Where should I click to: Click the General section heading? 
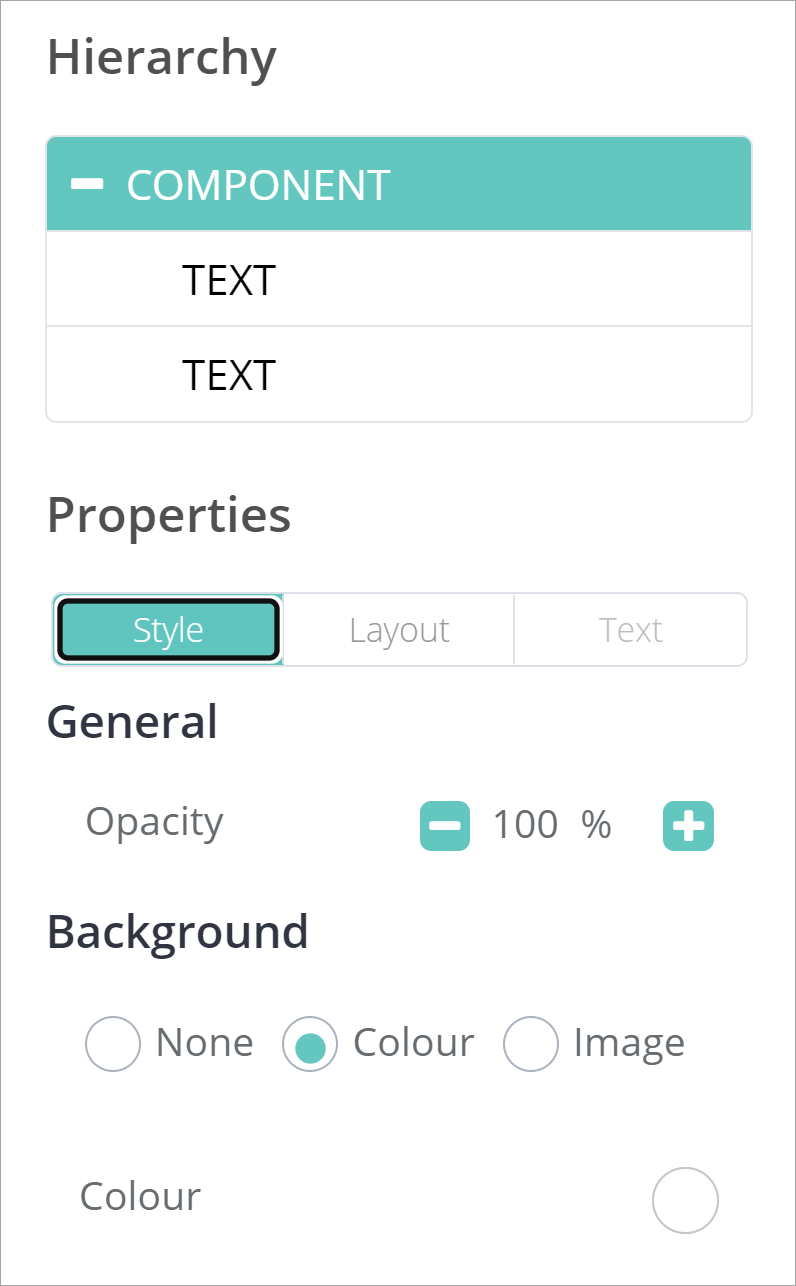click(x=132, y=722)
